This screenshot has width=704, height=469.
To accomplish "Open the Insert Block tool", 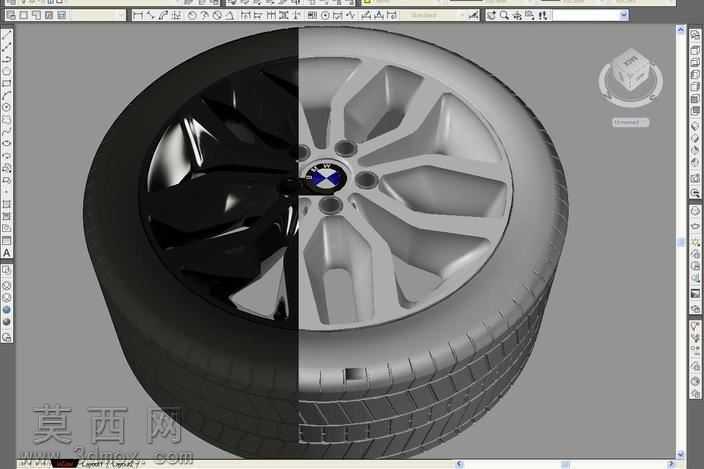I will pyautogui.click(x=7, y=168).
